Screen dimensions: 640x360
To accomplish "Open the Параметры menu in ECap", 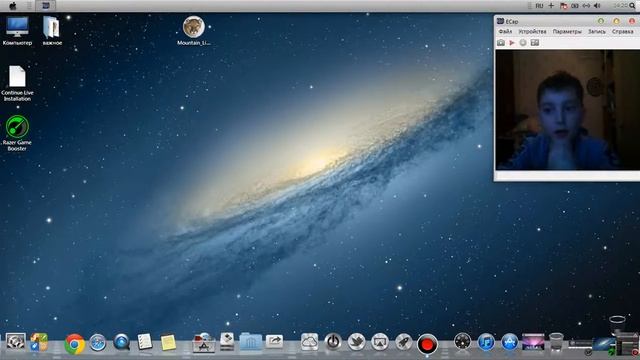I will point(567,31).
